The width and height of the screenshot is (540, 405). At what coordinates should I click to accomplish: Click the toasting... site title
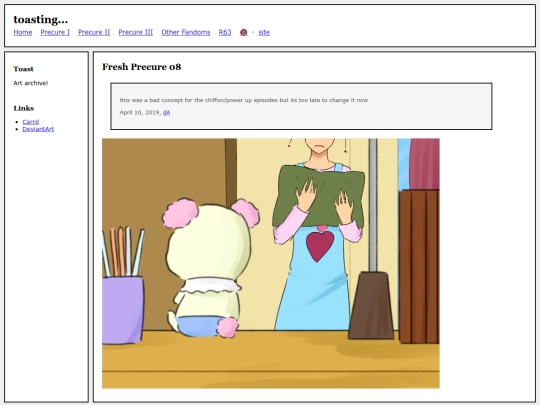41,19
